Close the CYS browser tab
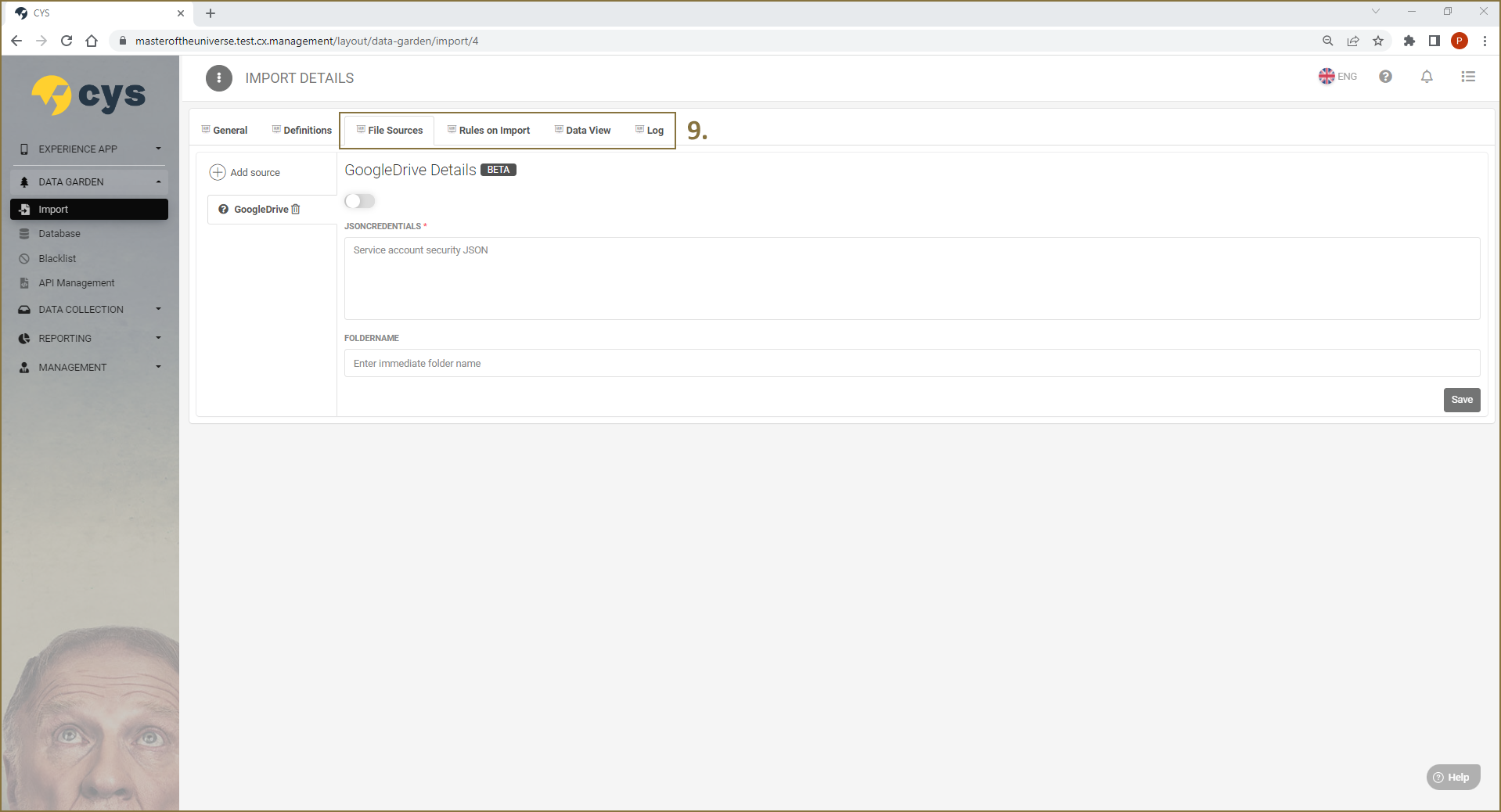Screen dimensions: 1501x812 pyautogui.click(x=181, y=13)
